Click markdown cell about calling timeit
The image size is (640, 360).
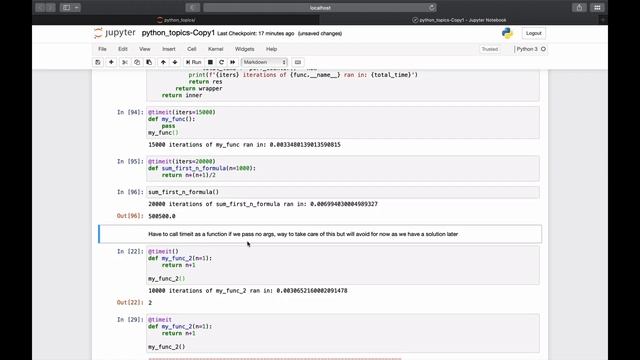(x=320, y=234)
